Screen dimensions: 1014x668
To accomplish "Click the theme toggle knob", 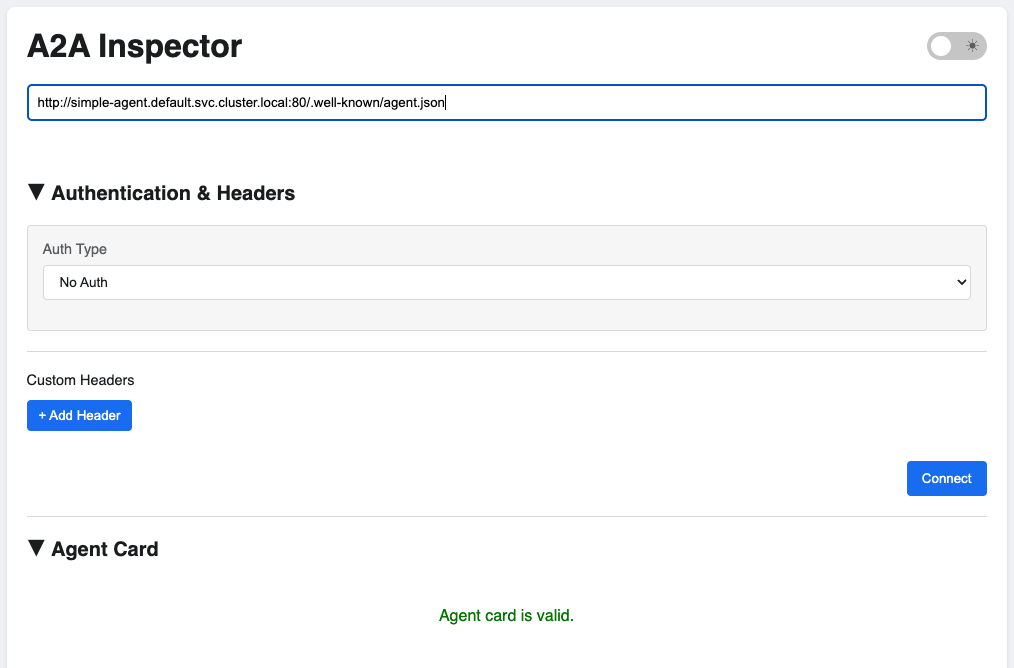I will click(941, 46).
